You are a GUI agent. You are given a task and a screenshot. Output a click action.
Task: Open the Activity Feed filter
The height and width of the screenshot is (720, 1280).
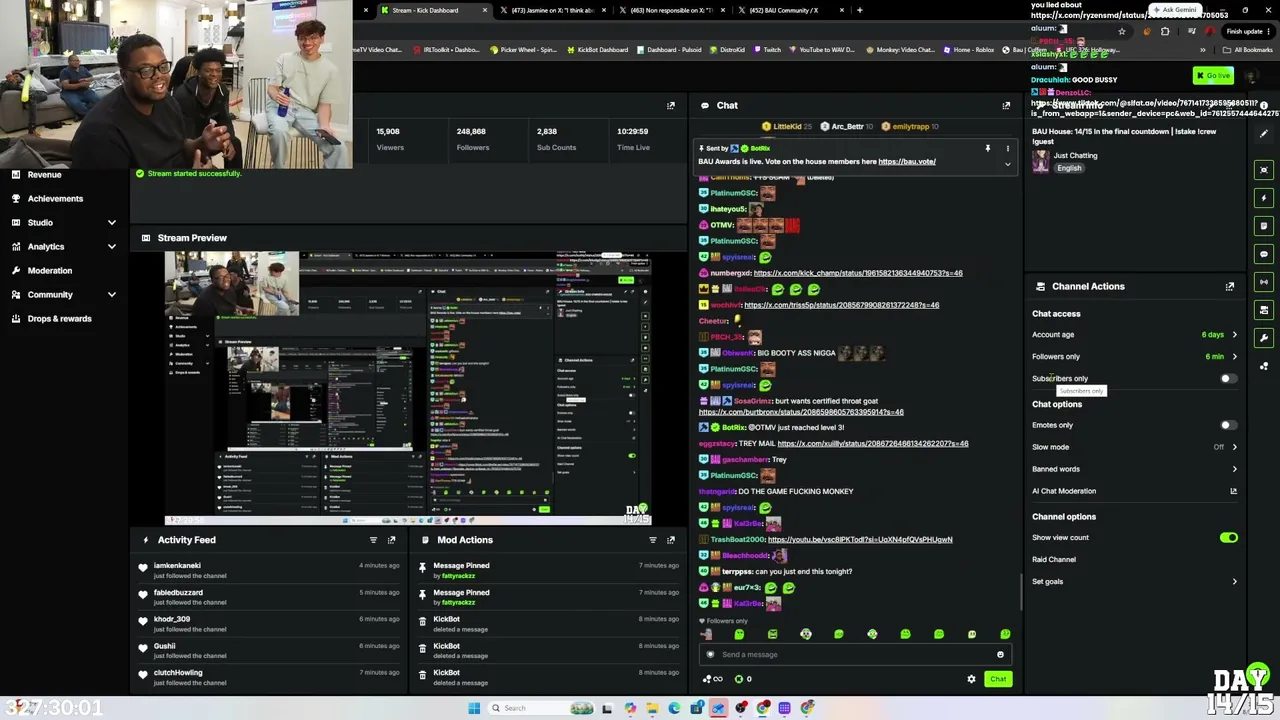373,540
